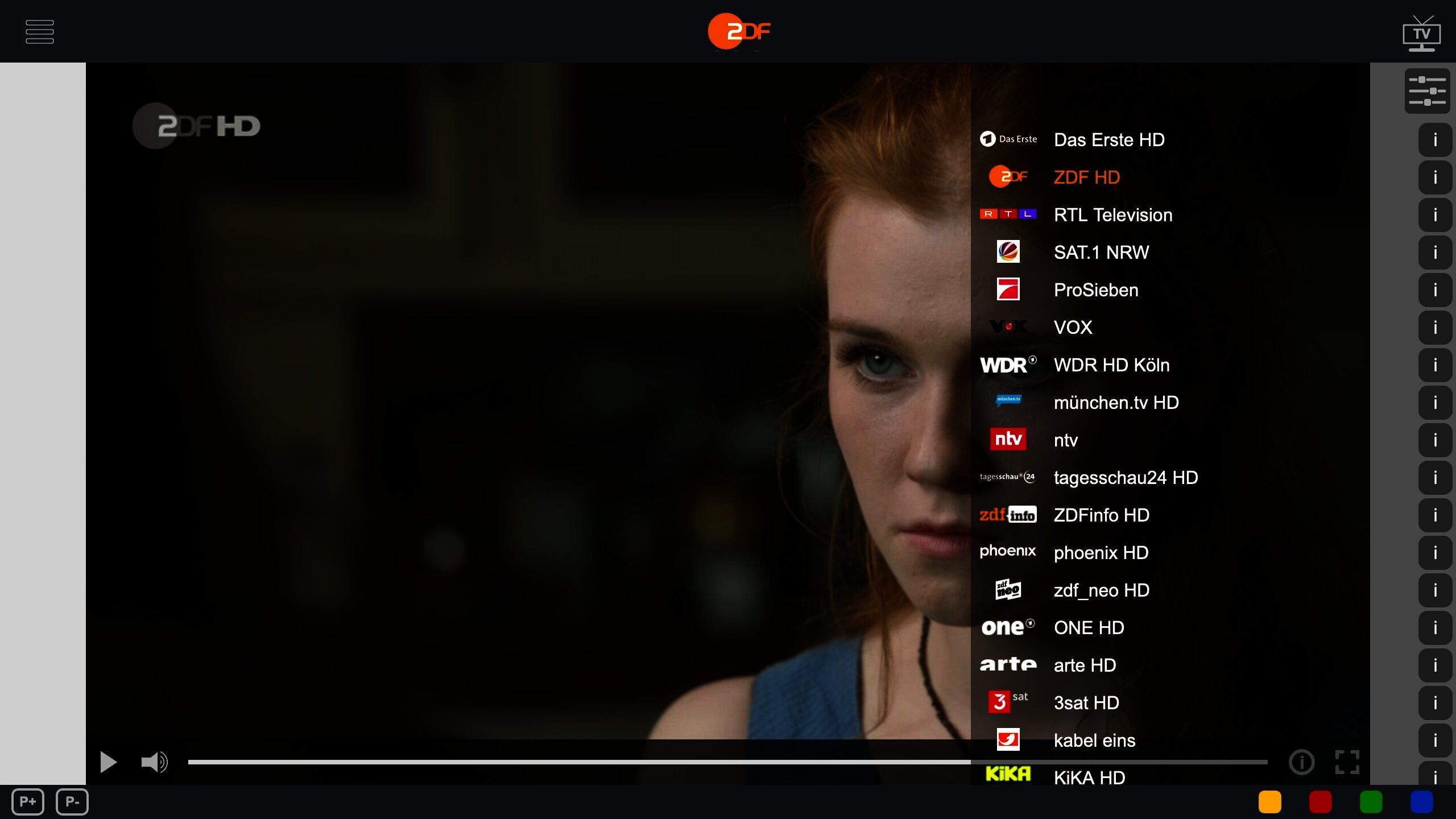Screen dimensions: 1456x819
Task: Click the ntv channel logo
Action: point(1008,440)
